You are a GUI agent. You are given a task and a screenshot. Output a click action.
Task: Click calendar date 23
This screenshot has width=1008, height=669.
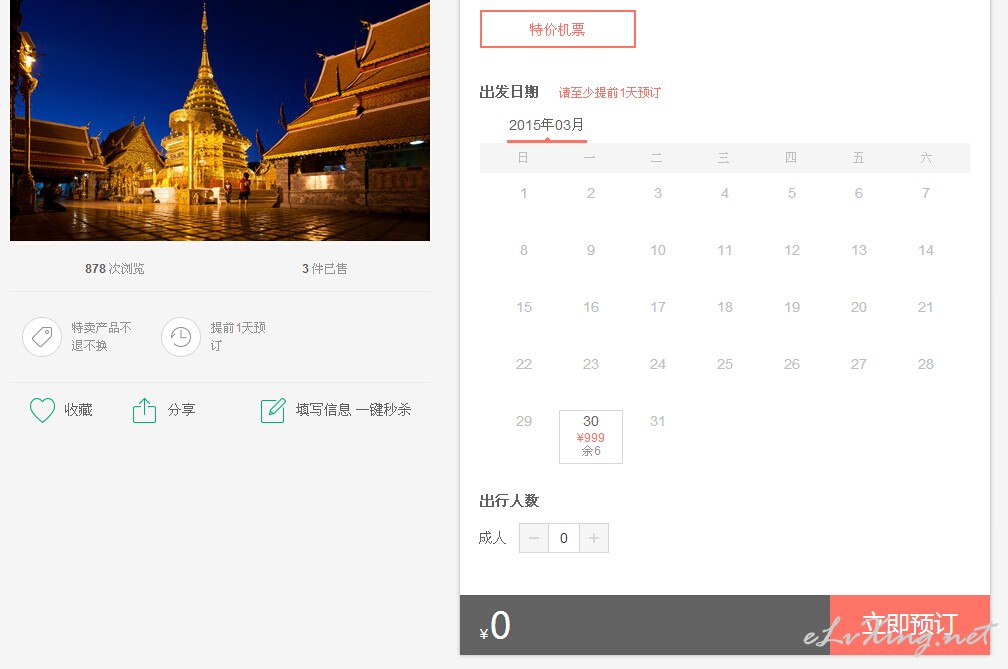(x=591, y=364)
